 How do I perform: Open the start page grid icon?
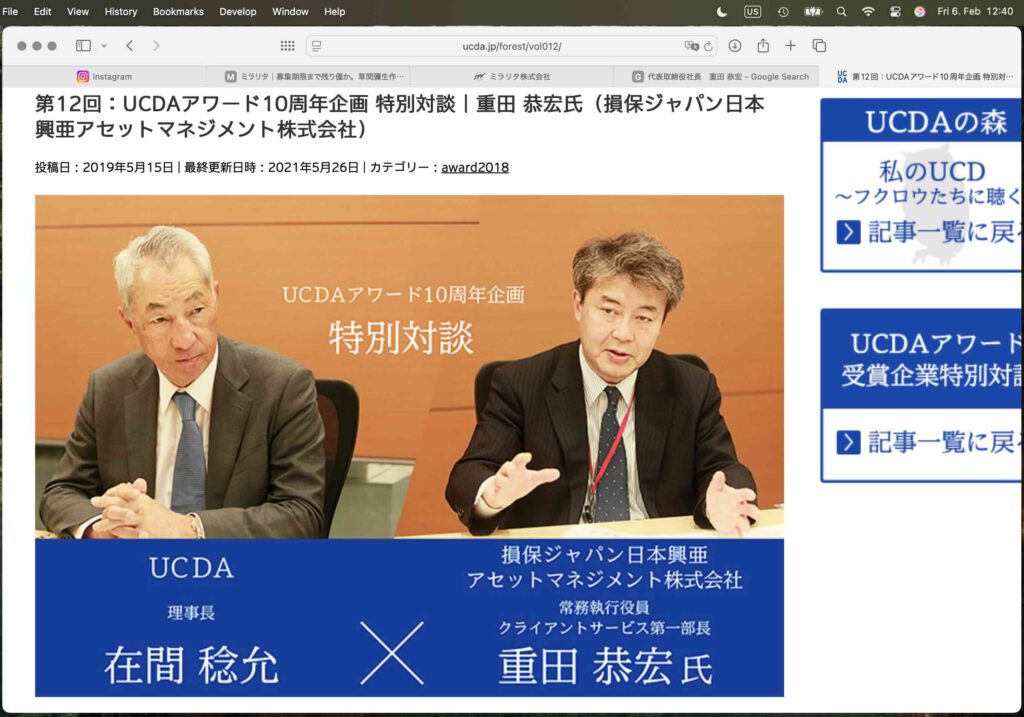coord(287,46)
